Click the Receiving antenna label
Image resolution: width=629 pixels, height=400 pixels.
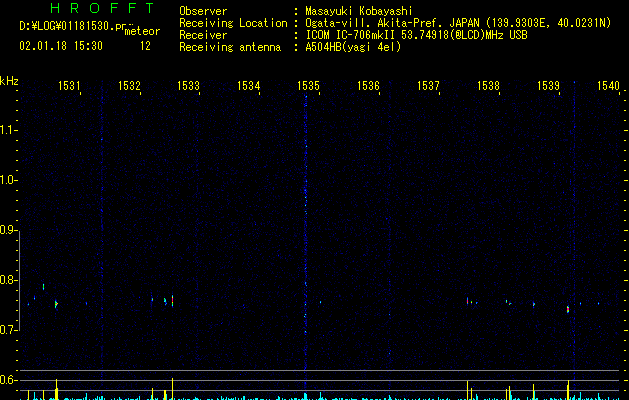tap(230, 47)
